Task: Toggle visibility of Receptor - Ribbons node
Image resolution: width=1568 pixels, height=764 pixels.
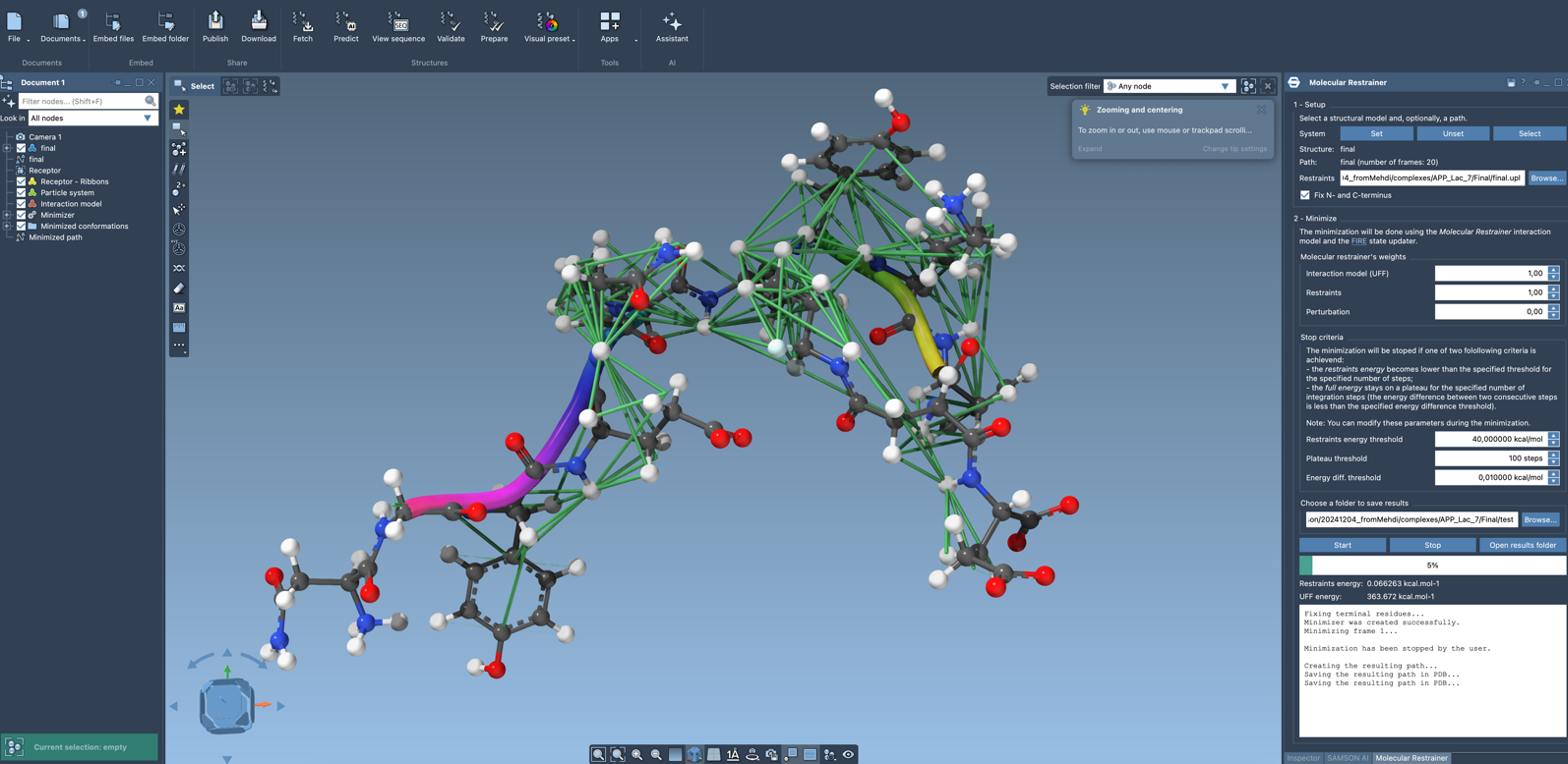Action: pyautogui.click(x=21, y=181)
